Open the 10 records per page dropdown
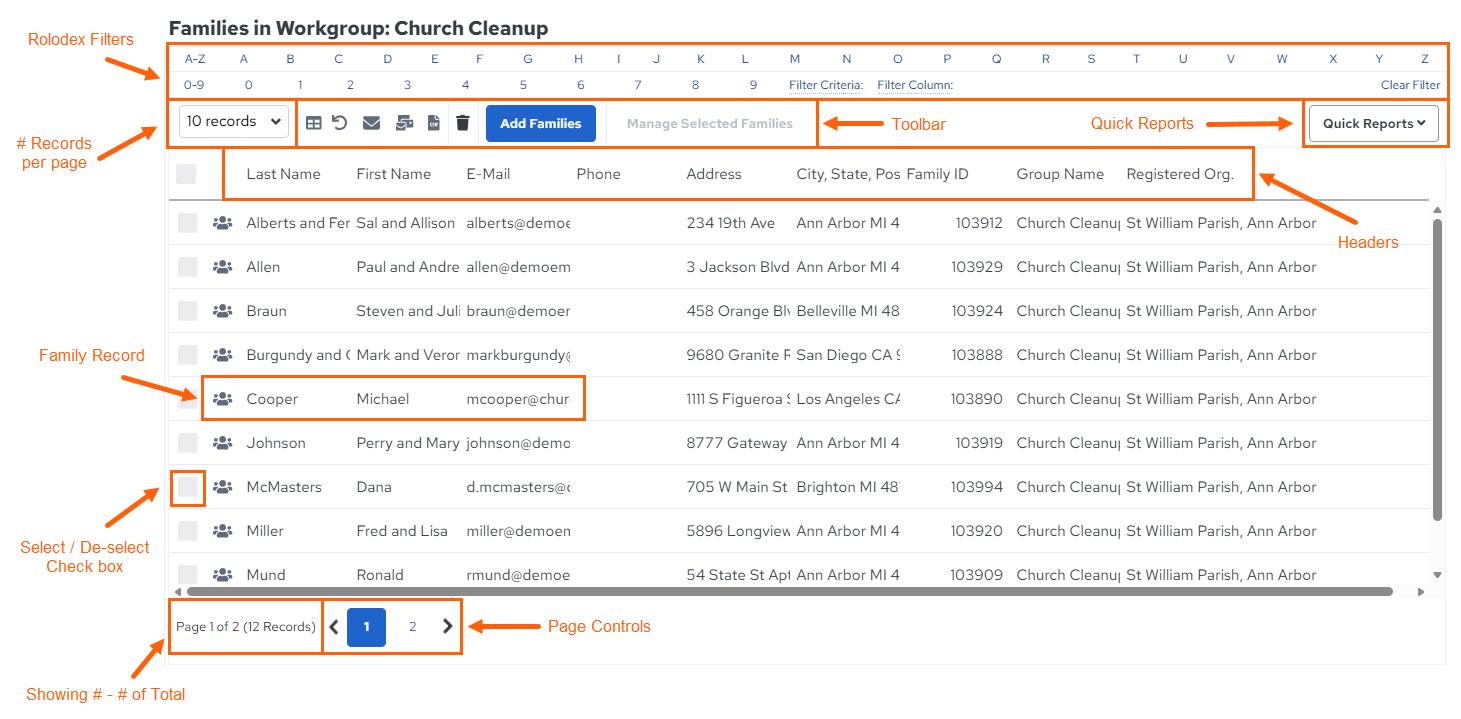Image resolution: width=1461 pixels, height=719 pixels. point(234,122)
